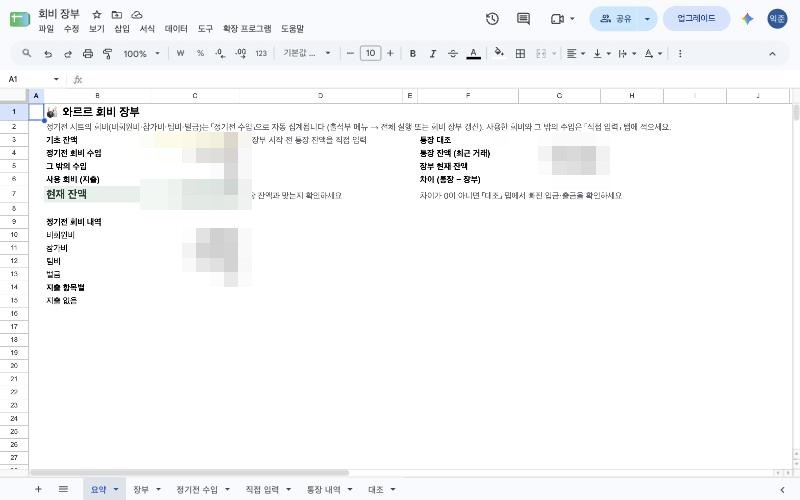
Task: Toggle strikethrough formatting
Action: 453,53
